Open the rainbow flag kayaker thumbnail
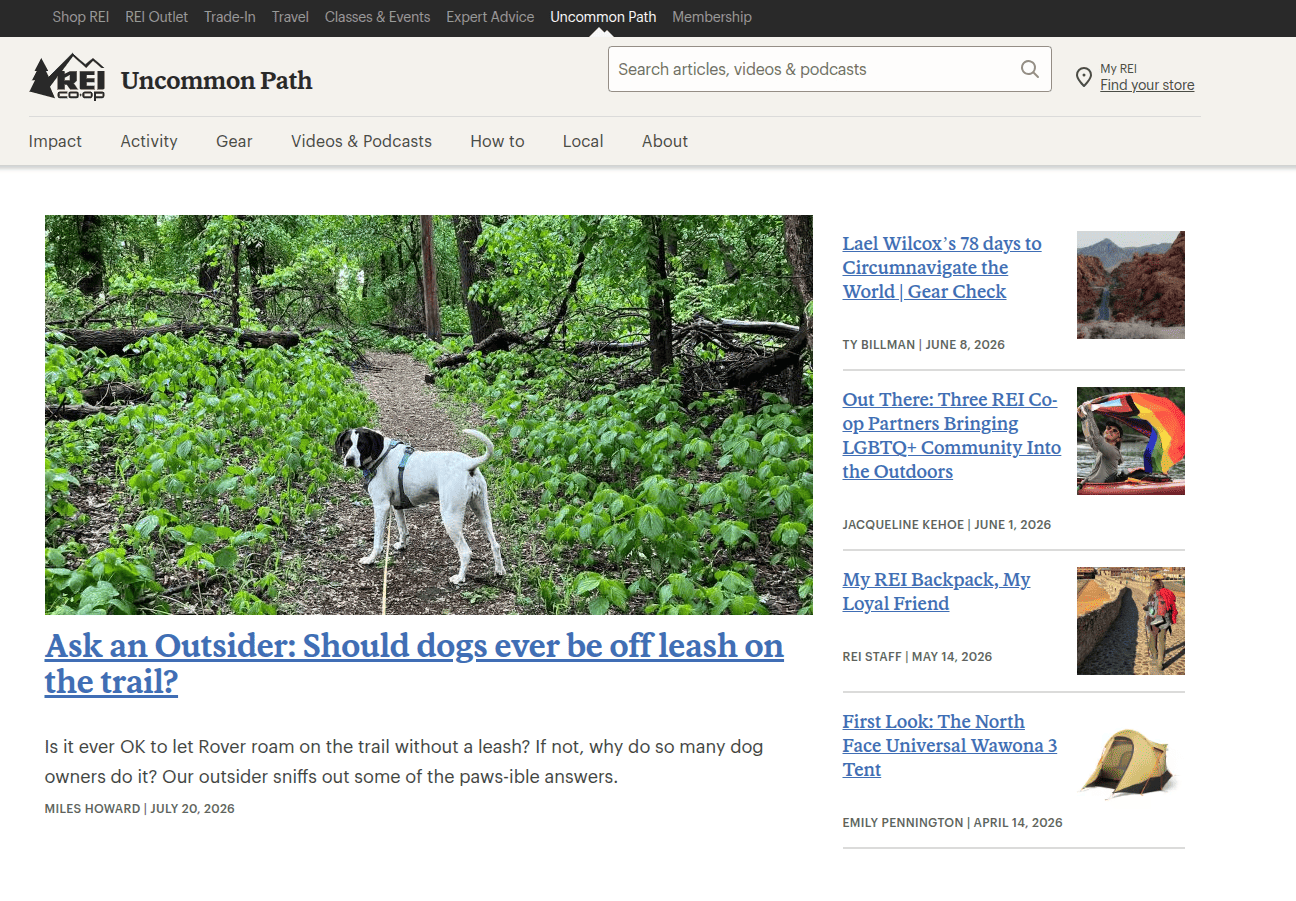 point(1131,441)
